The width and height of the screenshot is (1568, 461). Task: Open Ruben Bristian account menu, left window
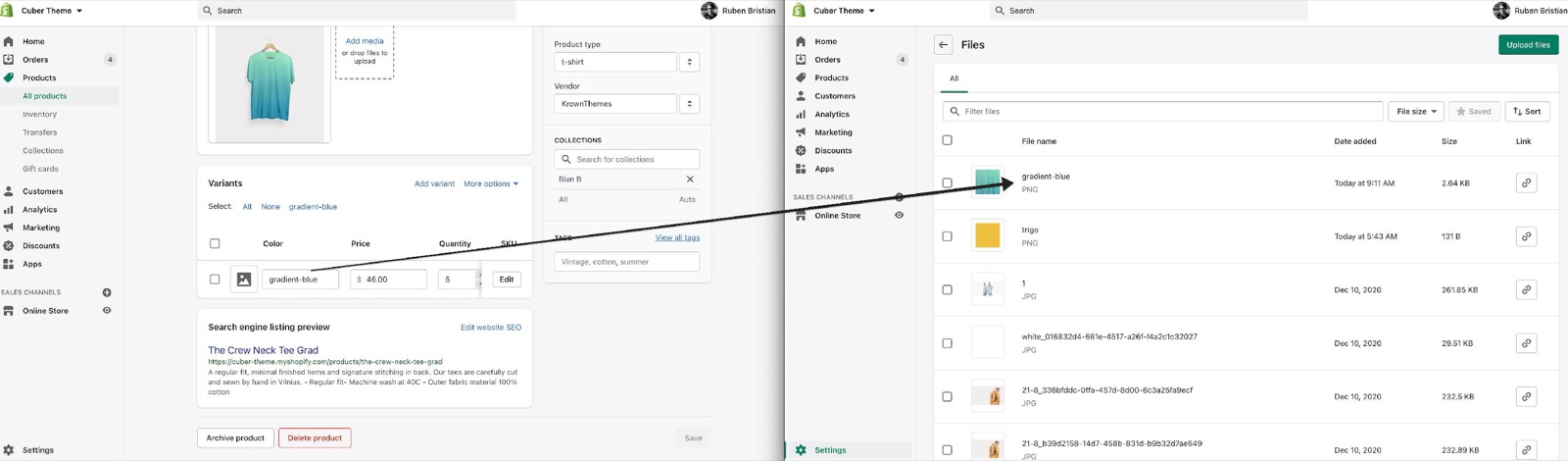pos(738,11)
